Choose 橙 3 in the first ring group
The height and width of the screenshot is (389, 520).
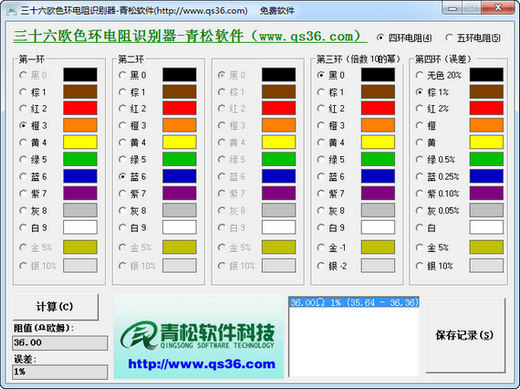tap(33, 126)
